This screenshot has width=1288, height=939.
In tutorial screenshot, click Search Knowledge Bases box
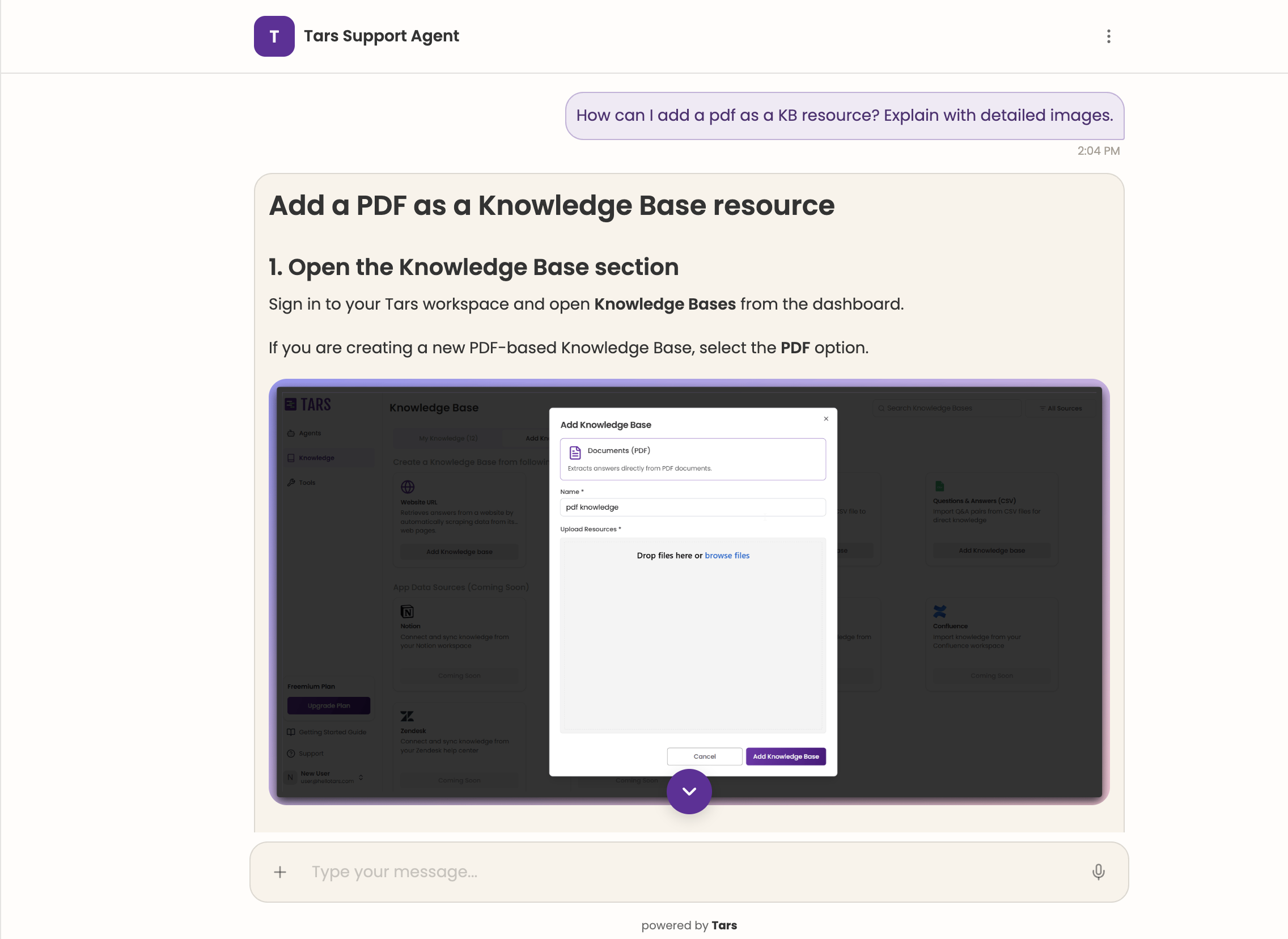click(x=947, y=408)
